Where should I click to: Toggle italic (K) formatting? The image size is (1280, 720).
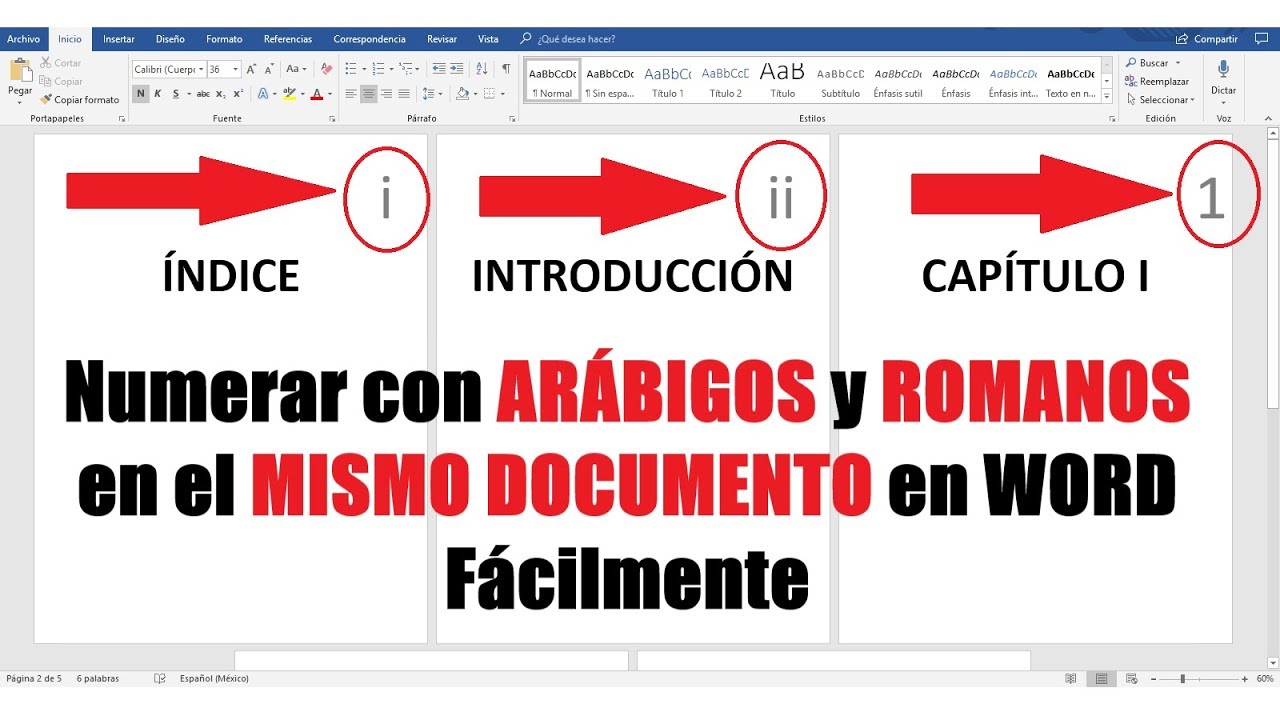pos(158,94)
